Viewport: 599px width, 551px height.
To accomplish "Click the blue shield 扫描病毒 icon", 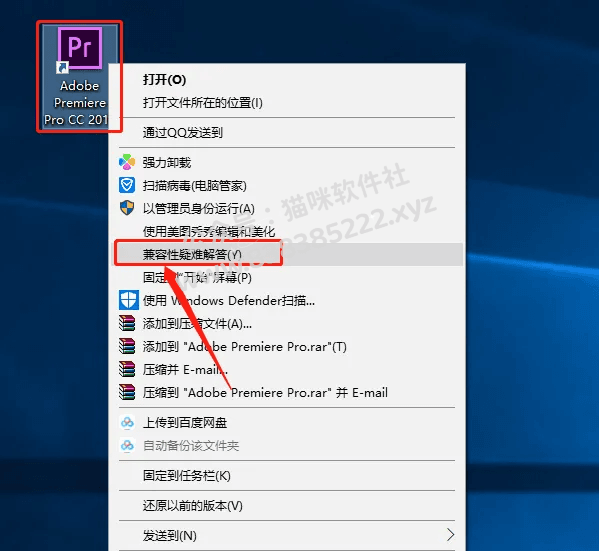I will click(x=127, y=185).
